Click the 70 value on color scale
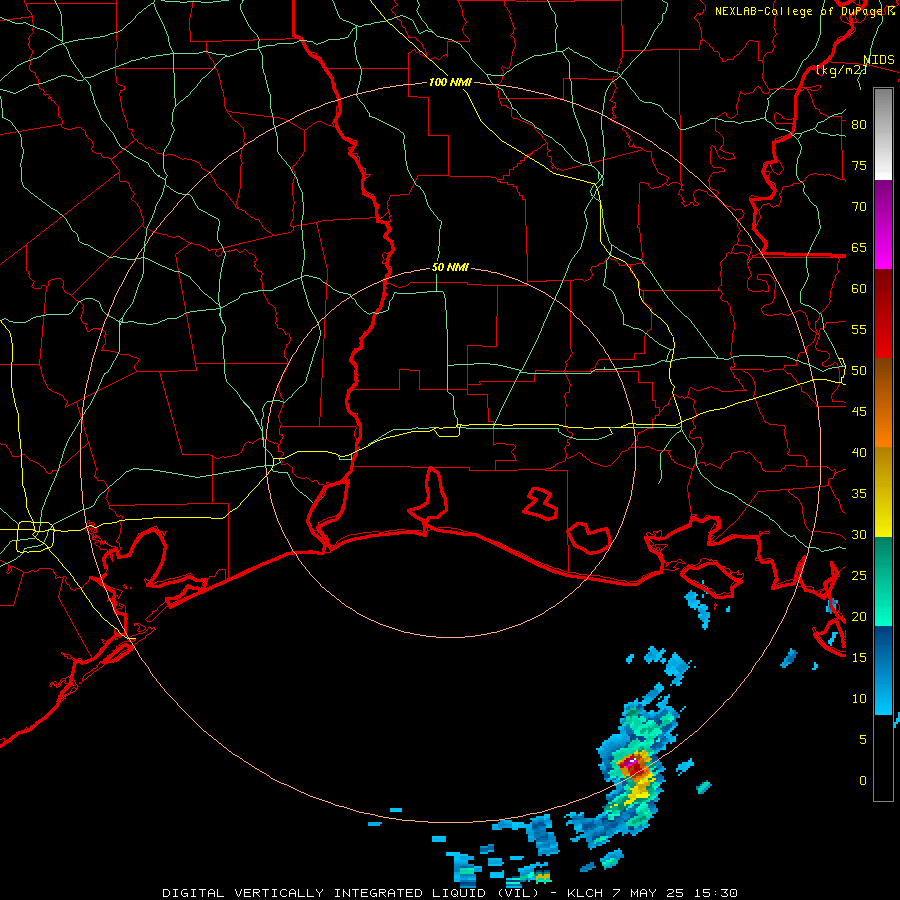Image resolution: width=900 pixels, height=900 pixels. 859,207
